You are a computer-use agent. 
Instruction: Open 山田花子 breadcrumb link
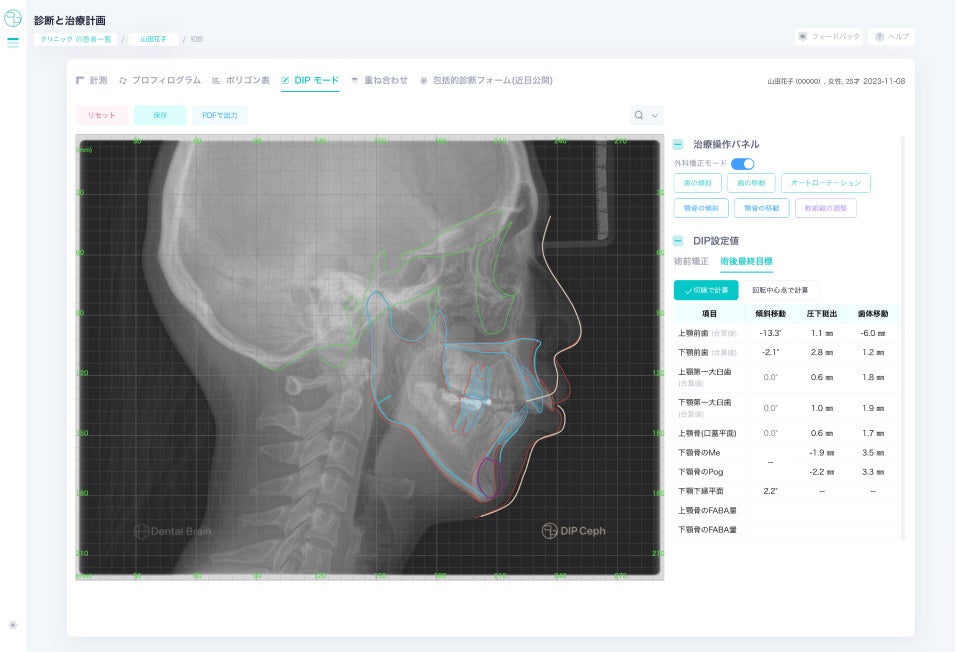pos(153,39)
